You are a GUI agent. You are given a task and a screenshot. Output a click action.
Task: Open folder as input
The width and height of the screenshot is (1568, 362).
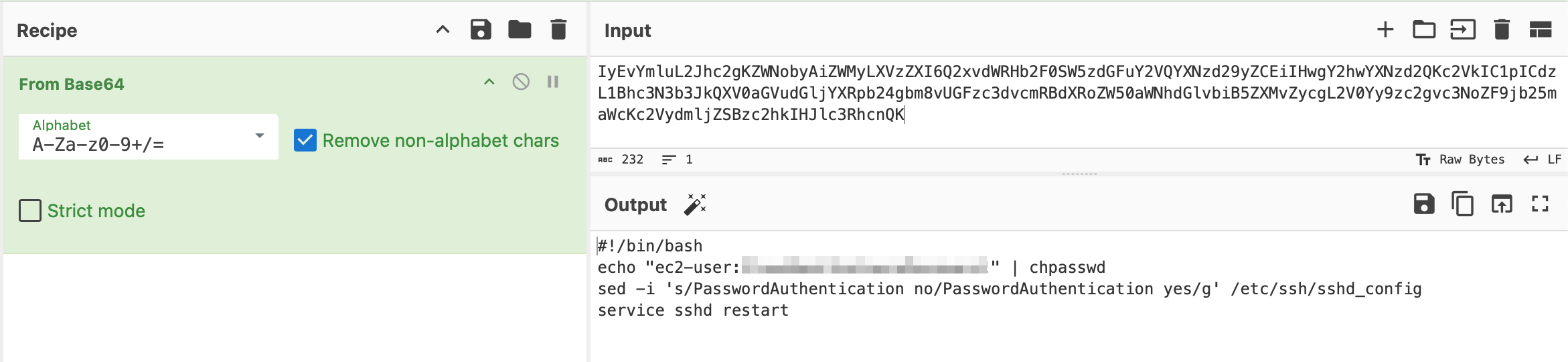click(x=1424, y=30)
